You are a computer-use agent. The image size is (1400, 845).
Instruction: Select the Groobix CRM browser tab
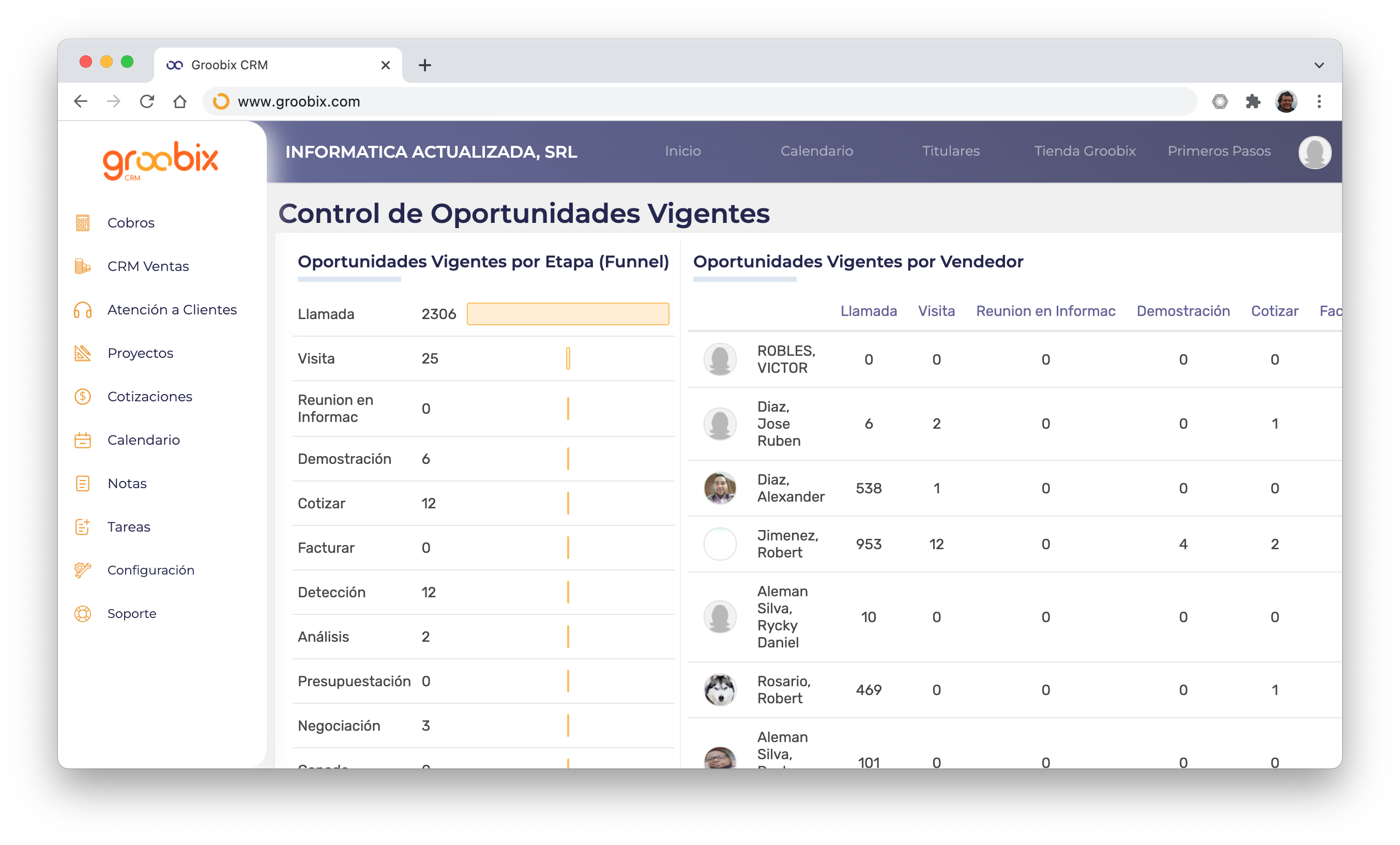point(278,65)
